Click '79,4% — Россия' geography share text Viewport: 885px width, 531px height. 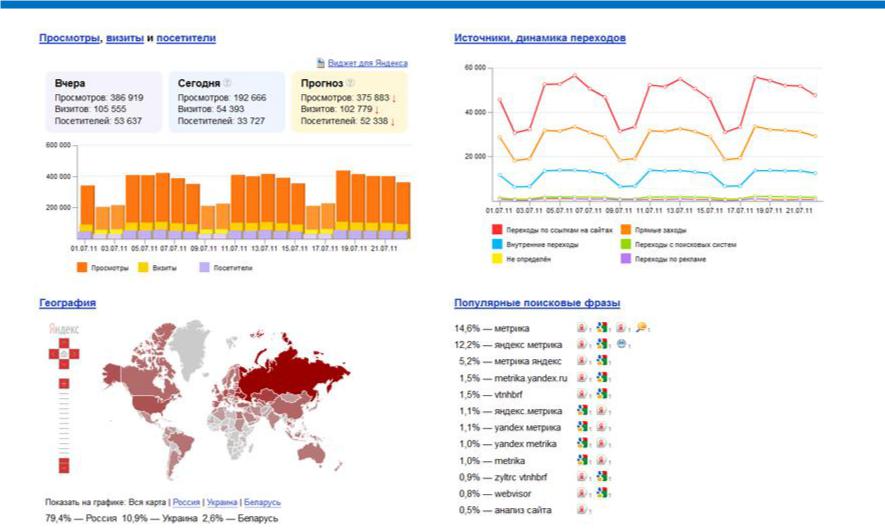point(81,517)
